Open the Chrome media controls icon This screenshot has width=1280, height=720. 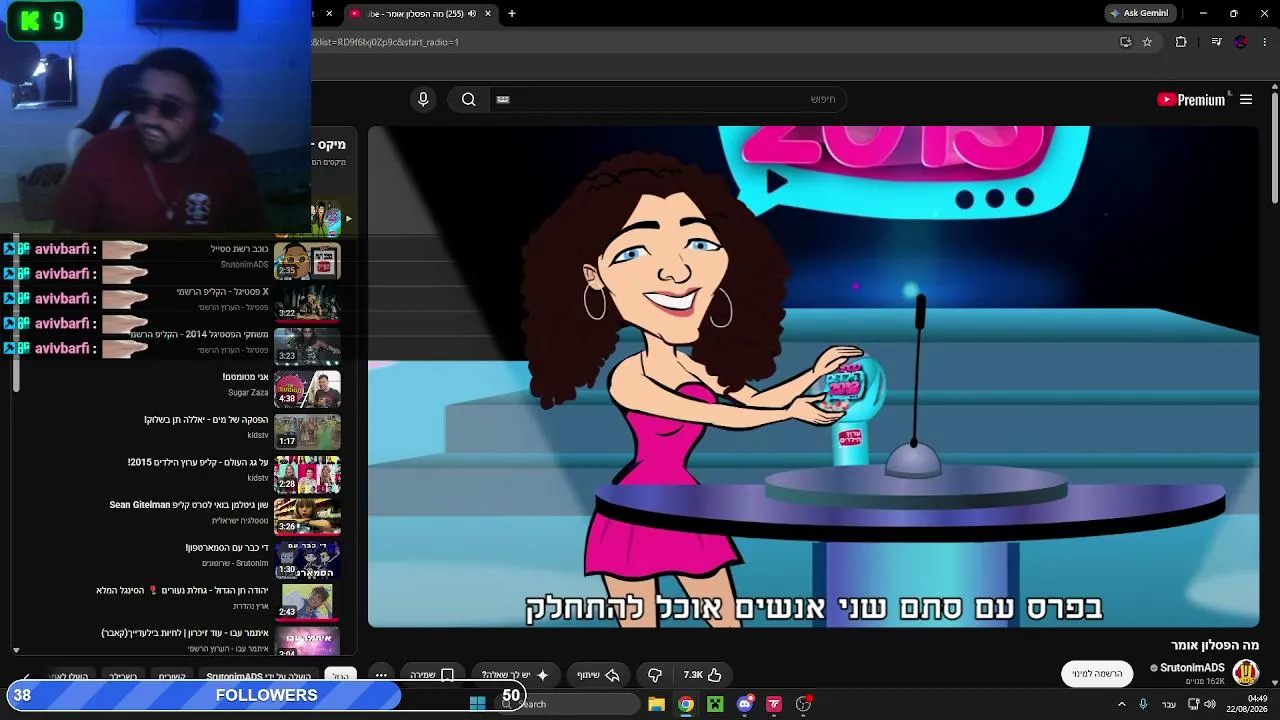coord(1216,42)
